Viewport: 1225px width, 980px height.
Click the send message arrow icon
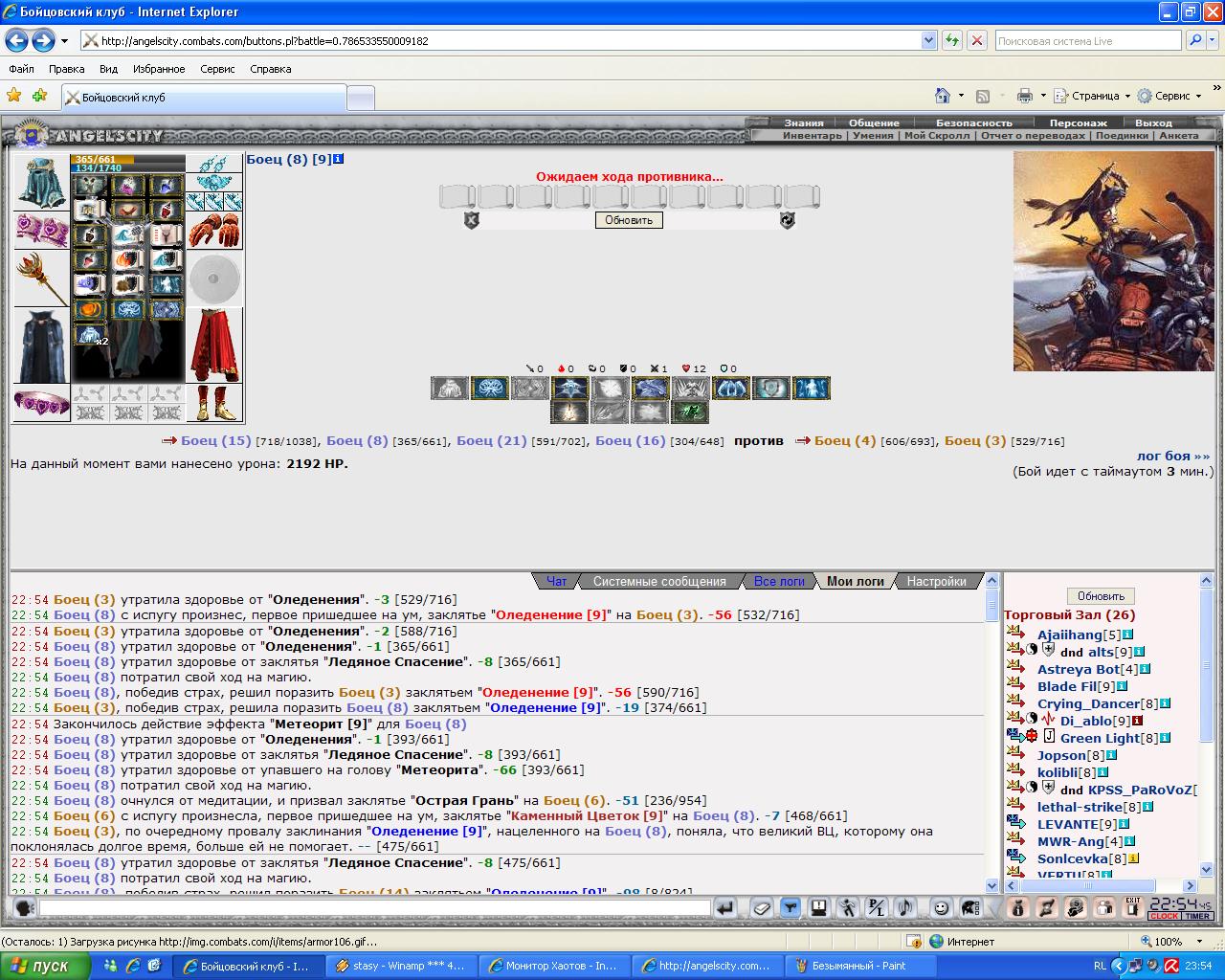[725, 907]
